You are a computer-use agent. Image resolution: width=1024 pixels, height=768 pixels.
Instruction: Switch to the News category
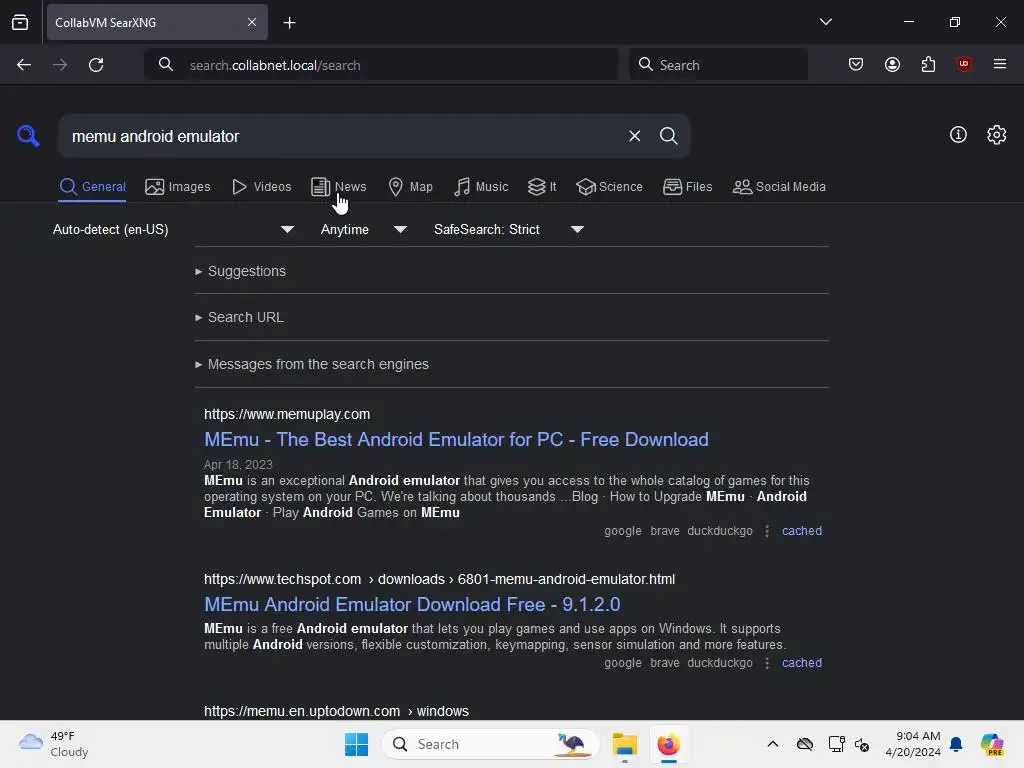tap(339, 187)
